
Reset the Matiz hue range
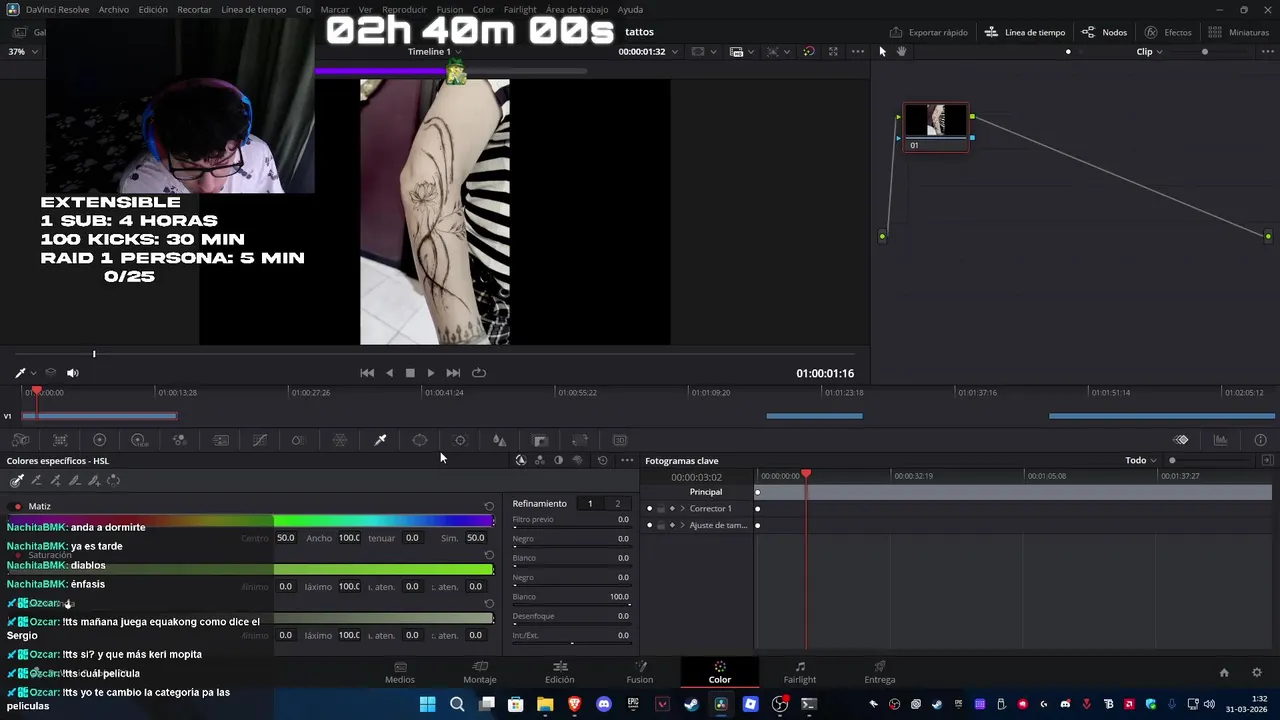point(489,506)
